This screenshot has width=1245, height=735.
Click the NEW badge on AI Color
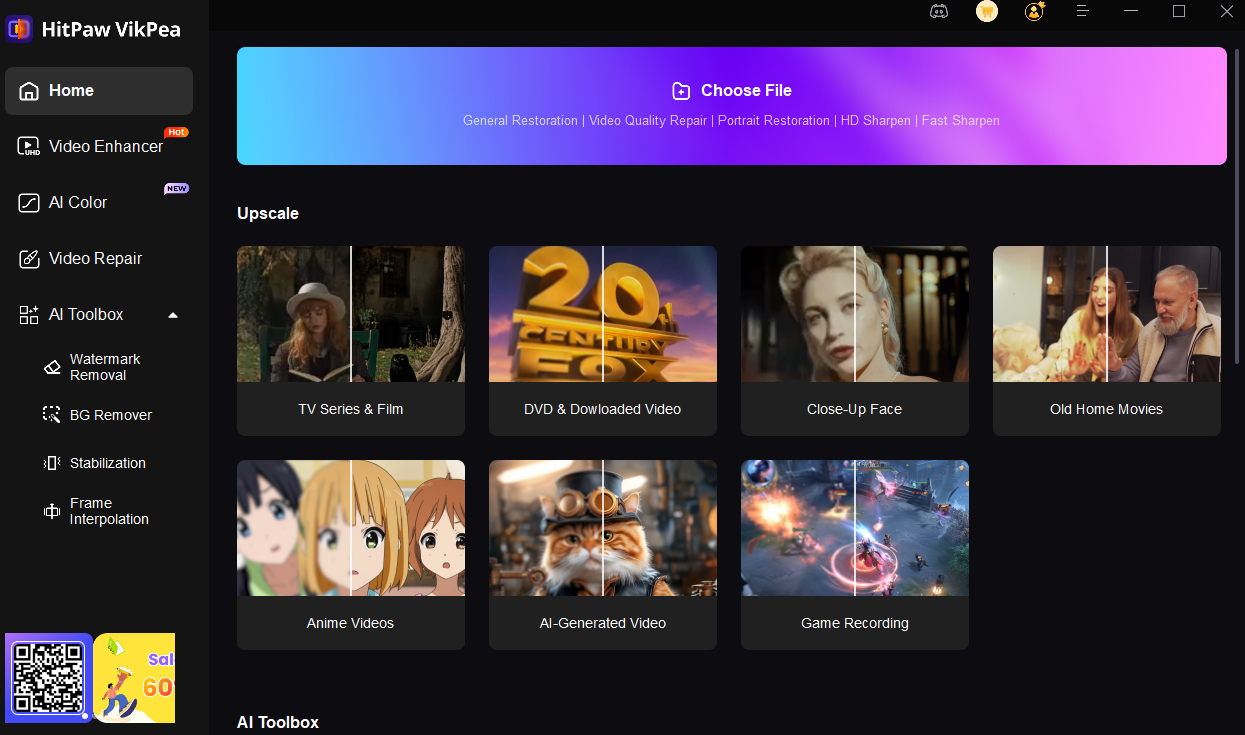[x=176, y=188]
